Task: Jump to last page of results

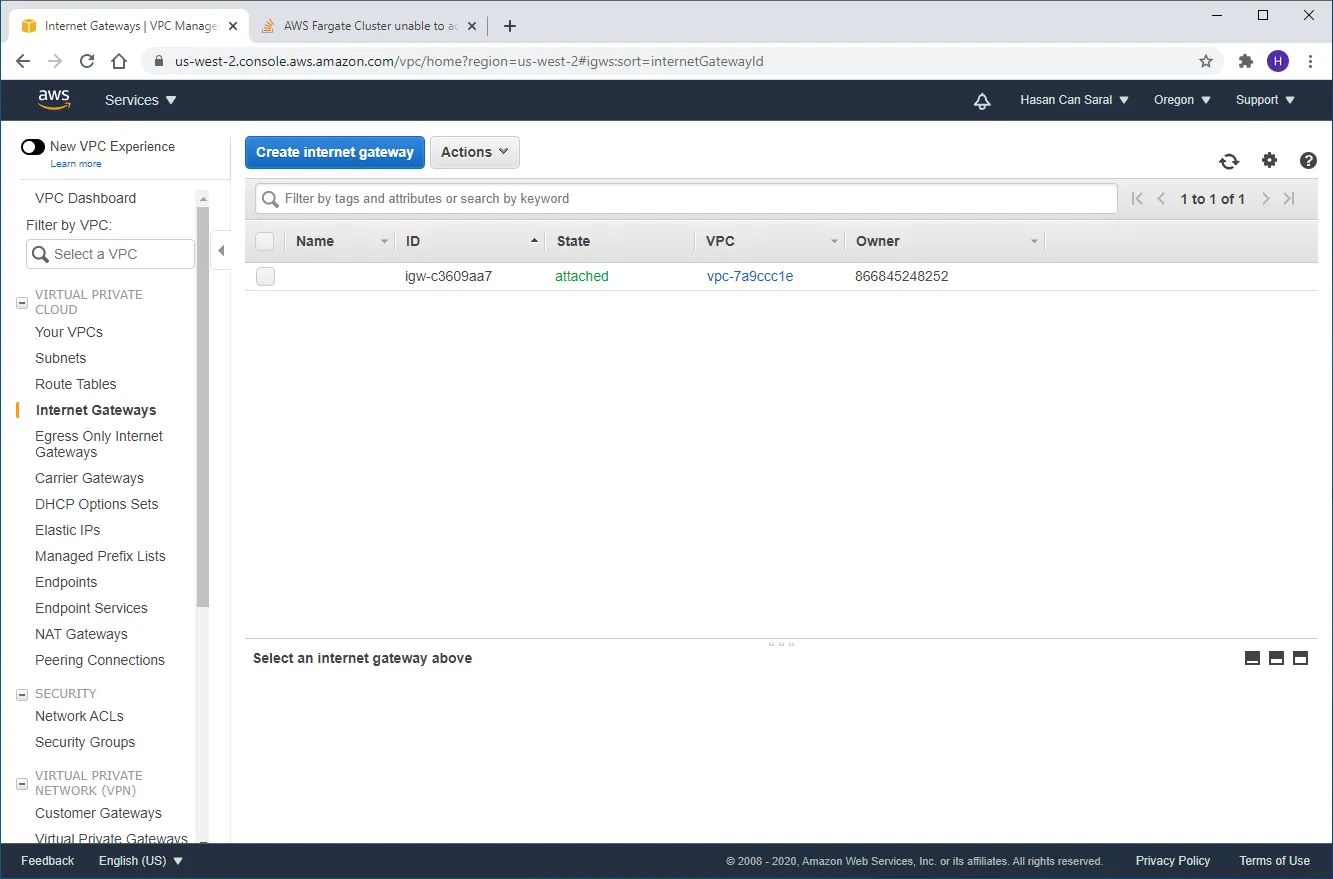Action: (x=1289, y=199)
